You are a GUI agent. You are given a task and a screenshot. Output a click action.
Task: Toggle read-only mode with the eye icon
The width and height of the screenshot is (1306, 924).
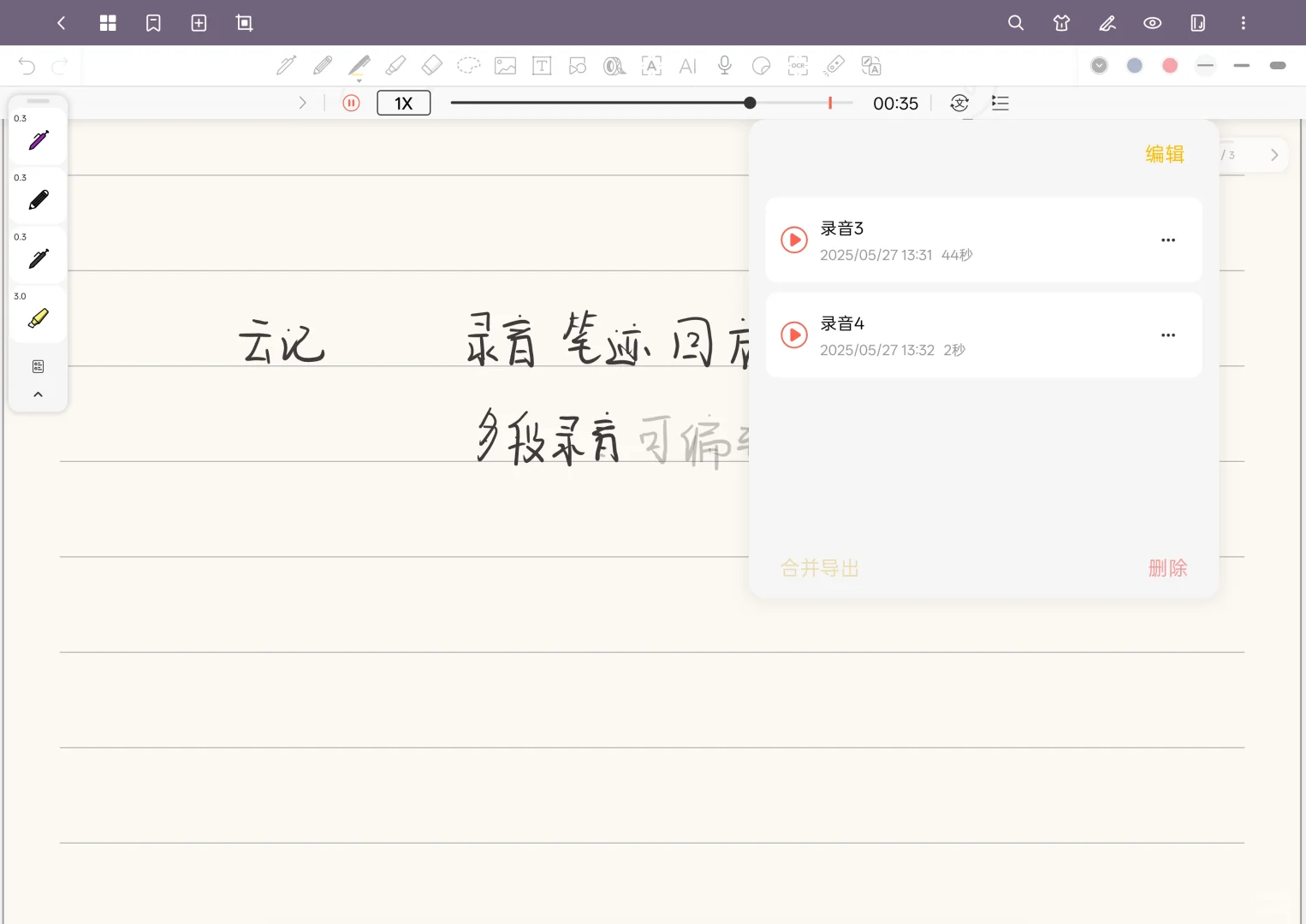tap(1153, 23)
